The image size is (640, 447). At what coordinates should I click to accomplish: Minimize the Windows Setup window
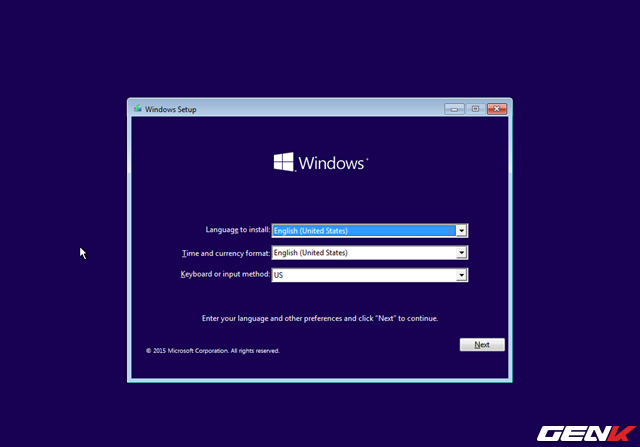pyautogui.click(x=454, y=109)
